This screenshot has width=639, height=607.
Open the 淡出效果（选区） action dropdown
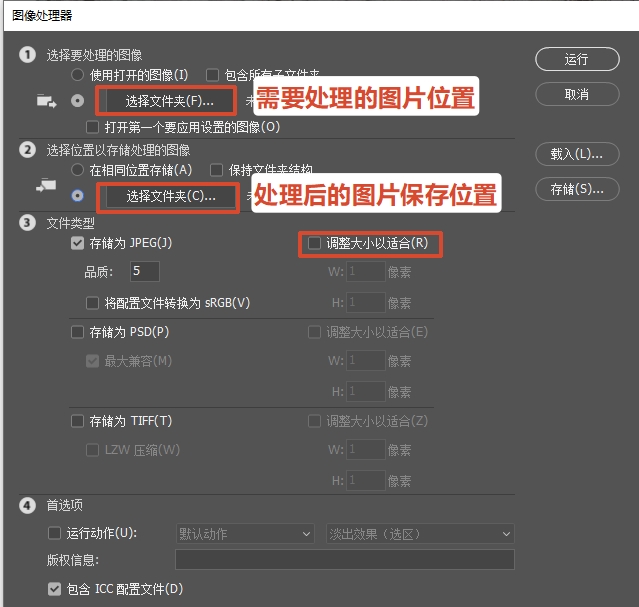(420, 534)
